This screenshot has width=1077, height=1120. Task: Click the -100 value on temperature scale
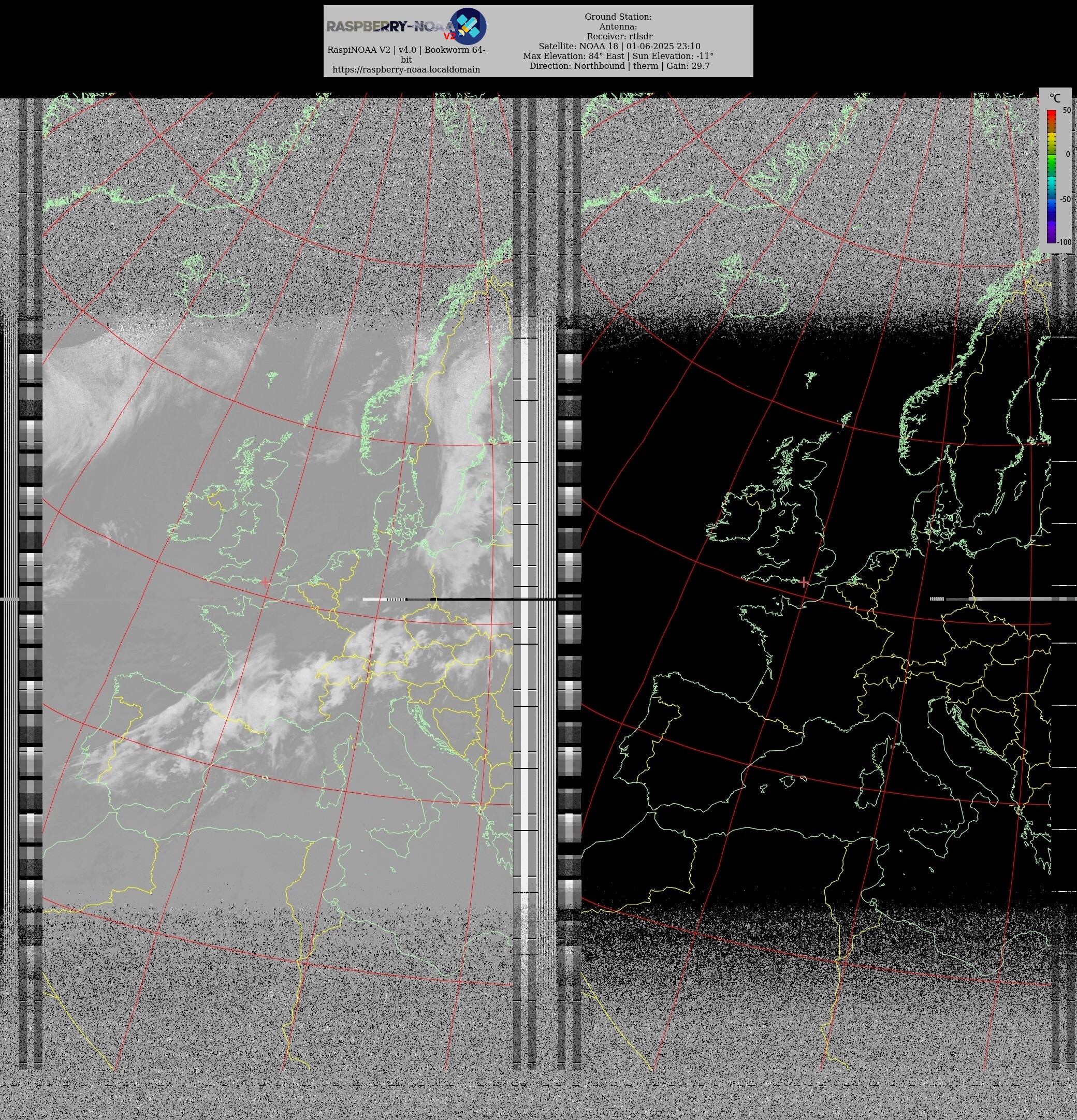click(x=1064, y=242)
